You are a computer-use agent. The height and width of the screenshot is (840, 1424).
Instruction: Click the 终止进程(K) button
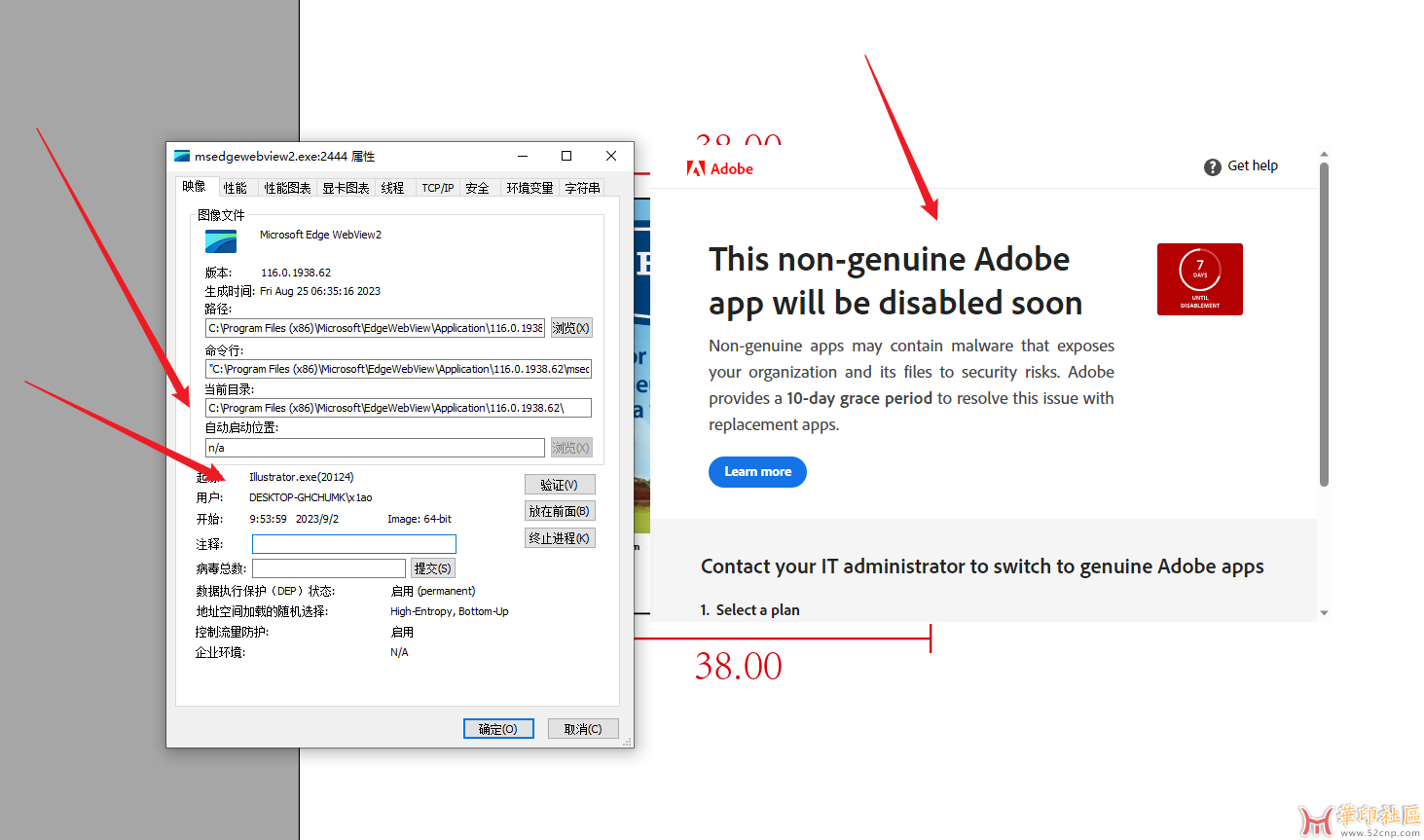[560, 538]
